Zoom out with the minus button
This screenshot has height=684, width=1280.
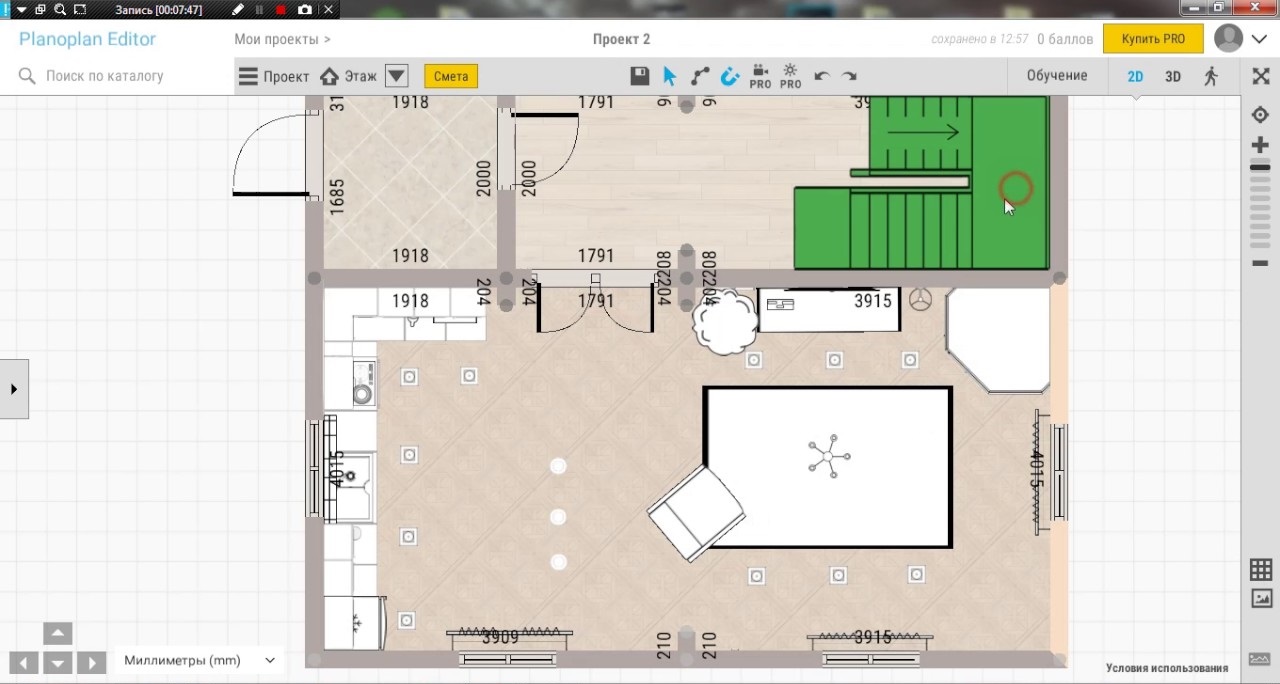[1260, 263]
